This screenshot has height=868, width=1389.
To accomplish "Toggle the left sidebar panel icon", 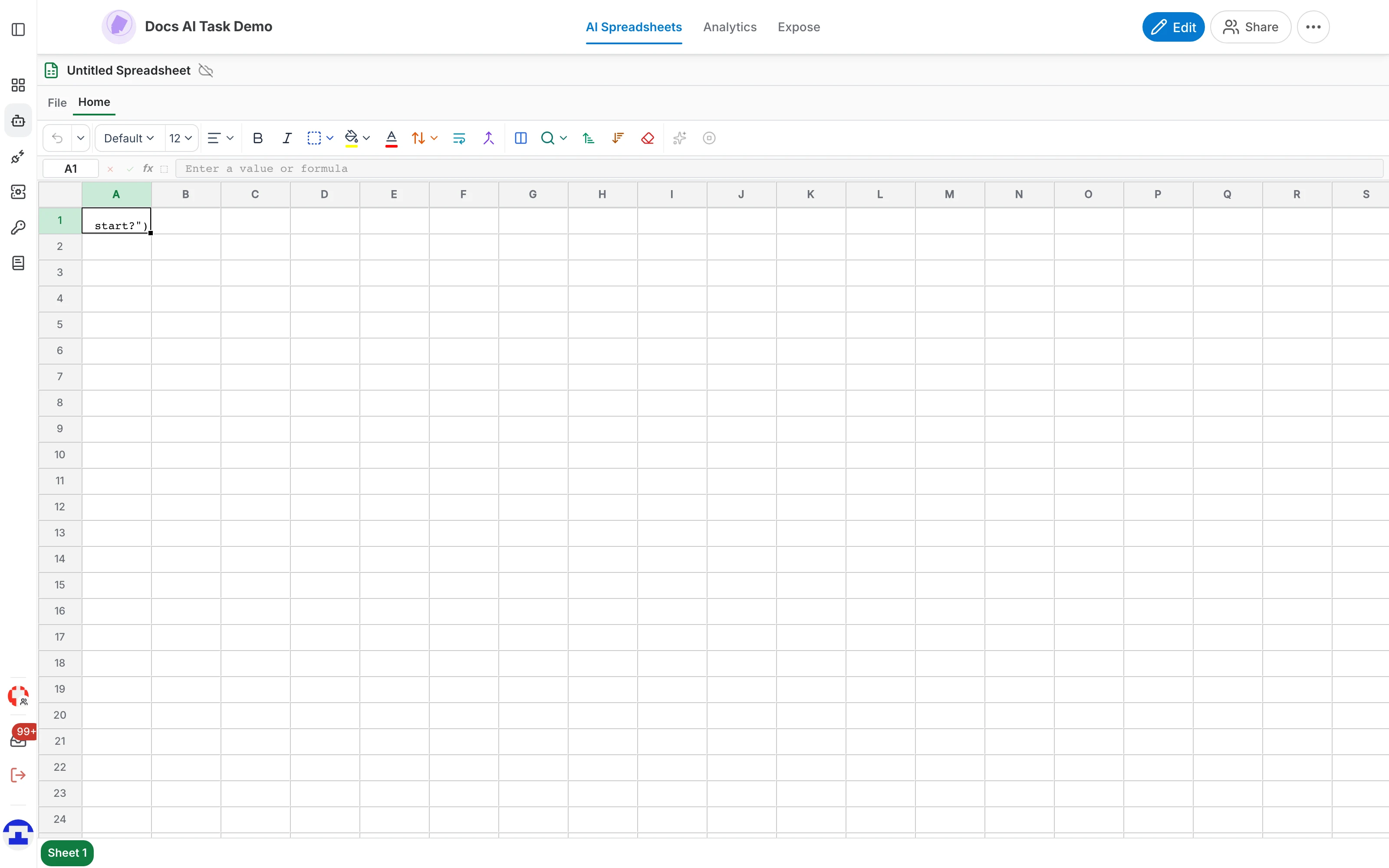I will 18,29.
